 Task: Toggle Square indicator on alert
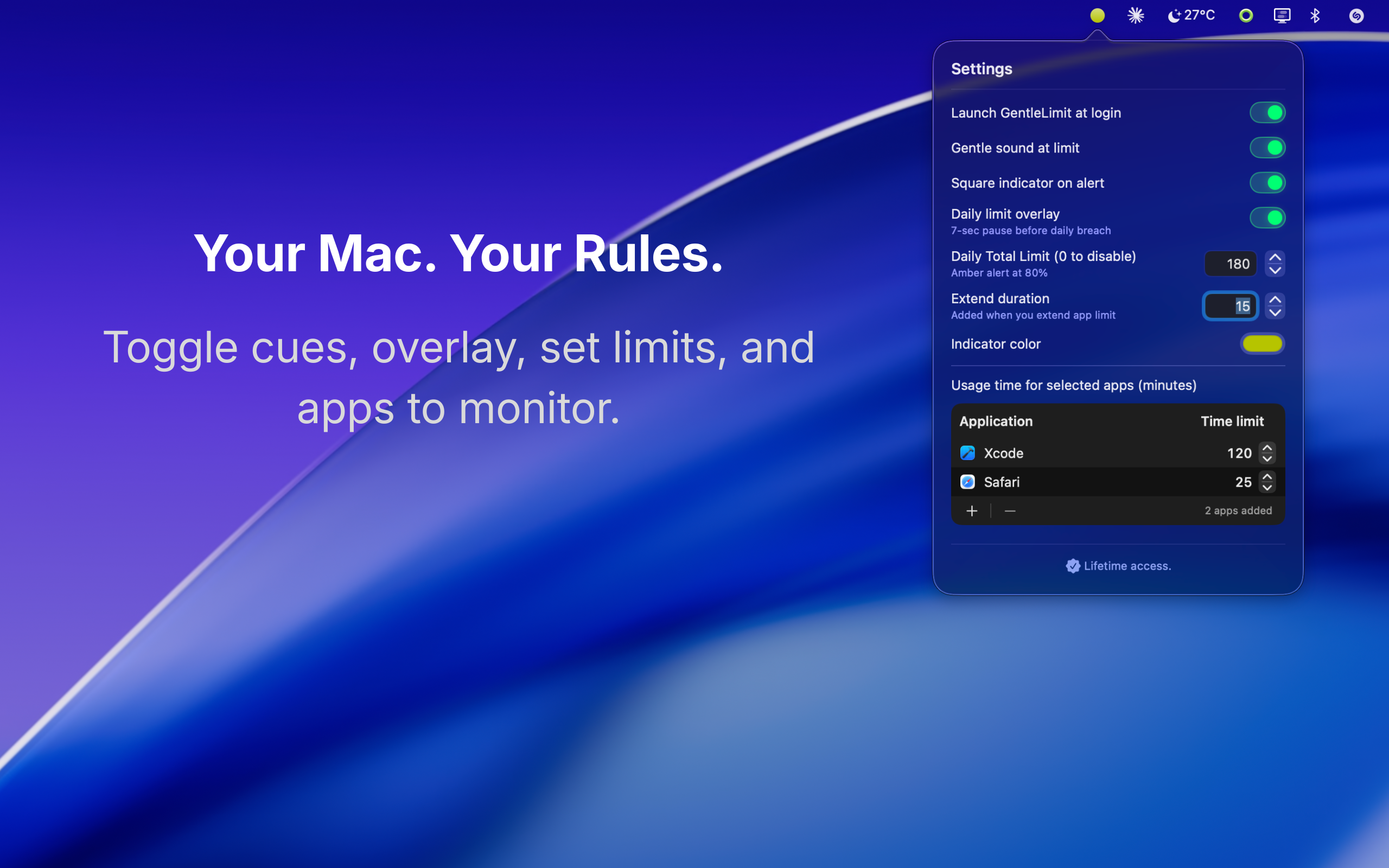(x=1267, y=183)
